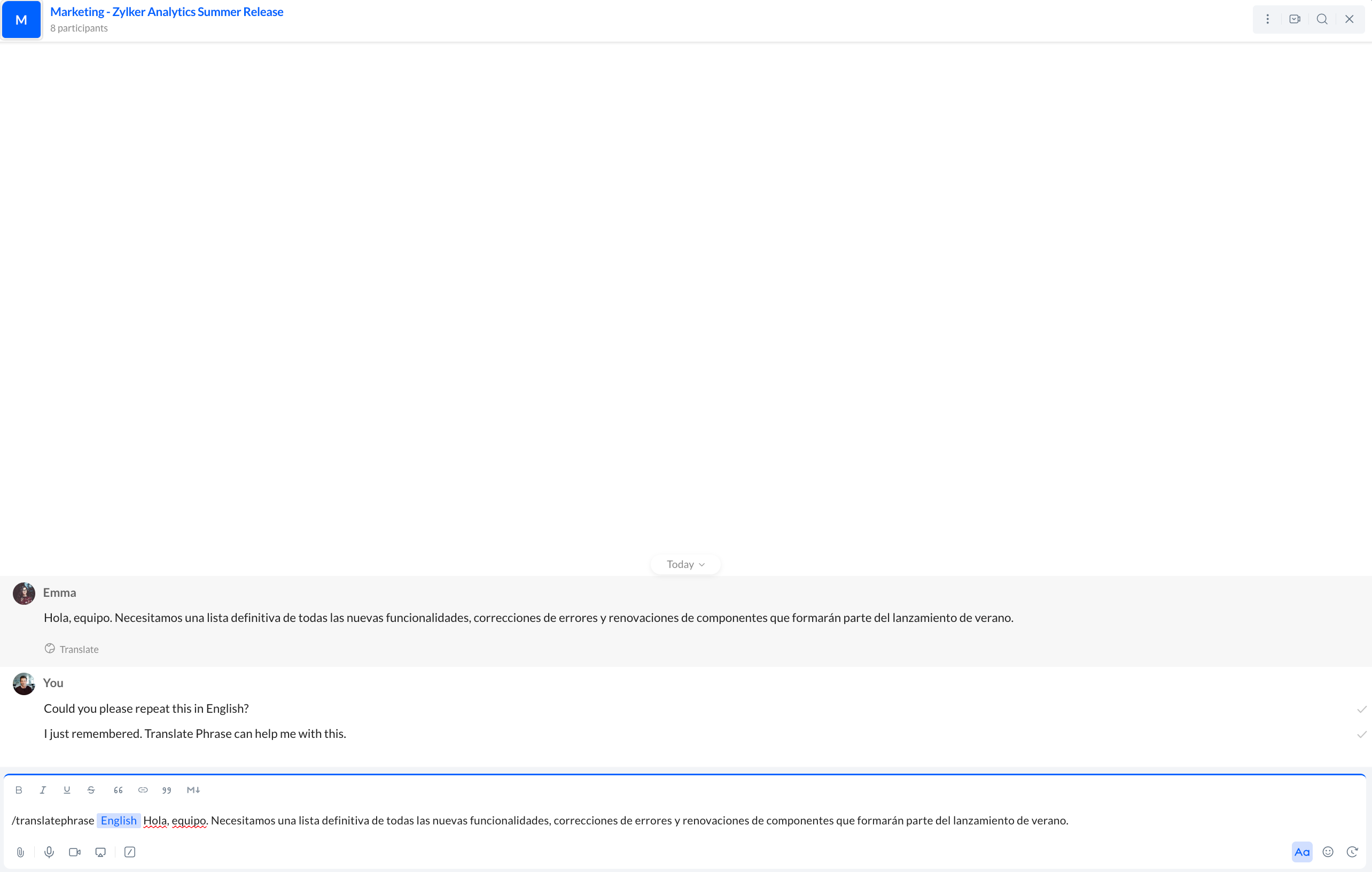The width and height of the screenshot is (1372, 872).
Task: Toggle the Aa formatting toolbar
Action: coord(1302,852)
